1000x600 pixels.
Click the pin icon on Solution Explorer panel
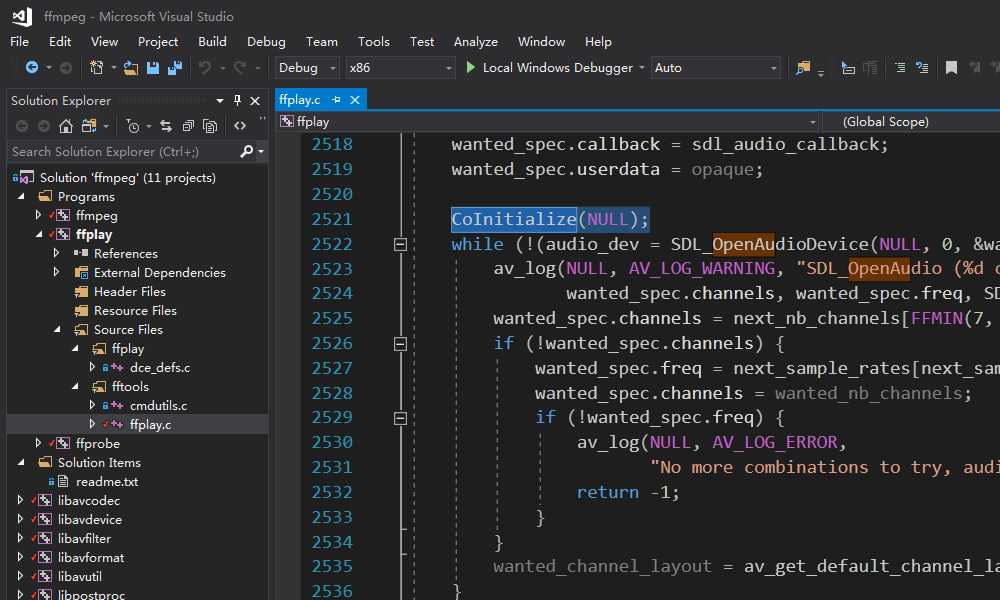(x=237, y=100)
